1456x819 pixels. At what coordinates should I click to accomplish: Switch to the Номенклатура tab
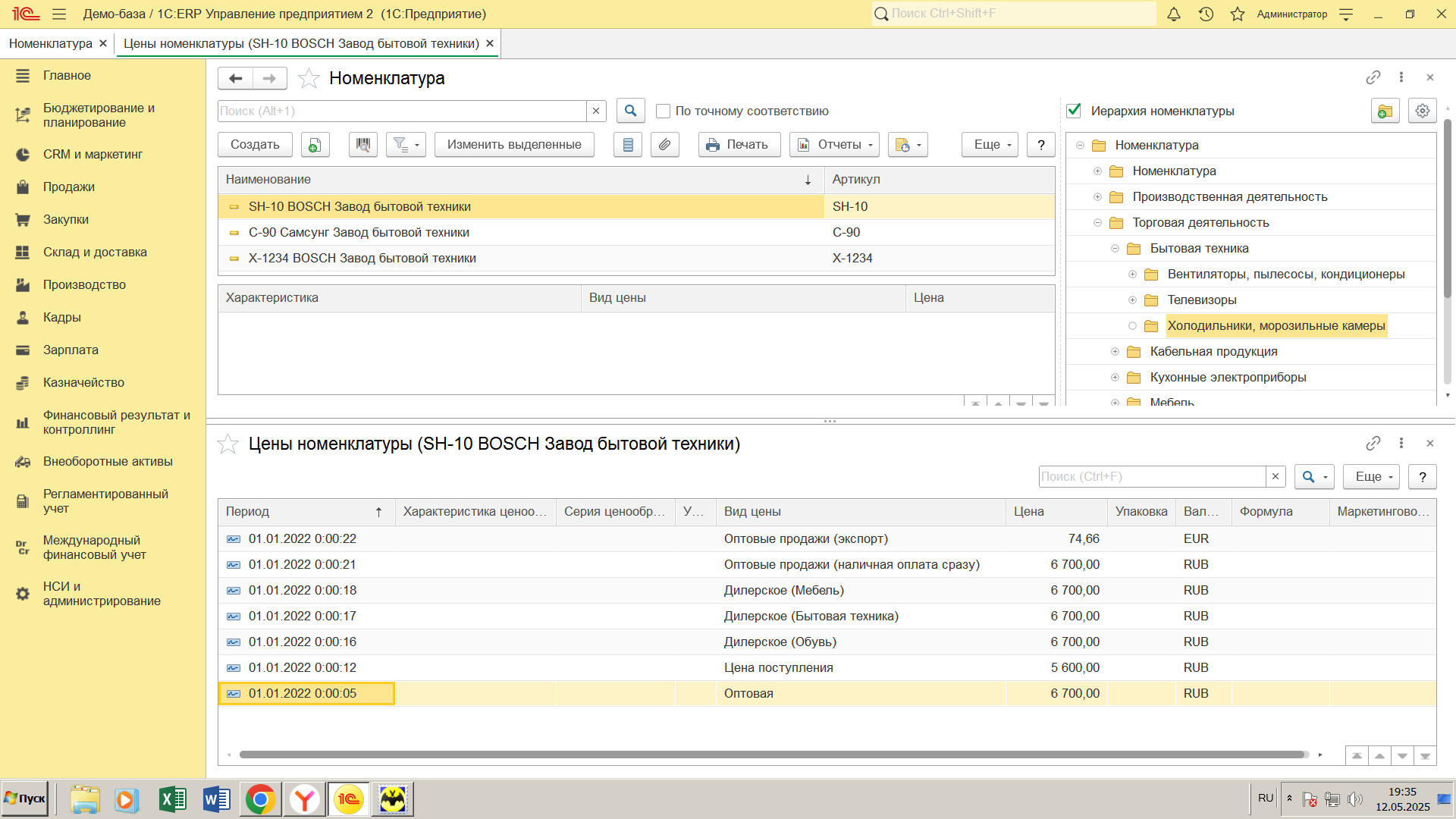(x=51, y=43)
